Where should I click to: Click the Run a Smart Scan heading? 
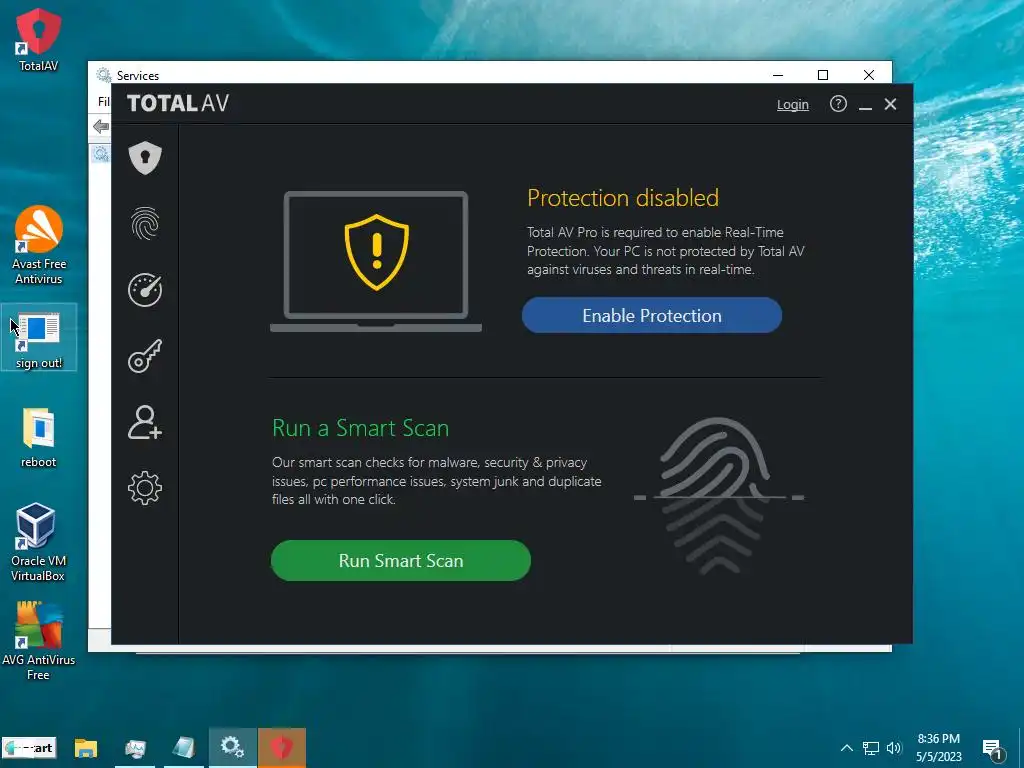[360, 428]
